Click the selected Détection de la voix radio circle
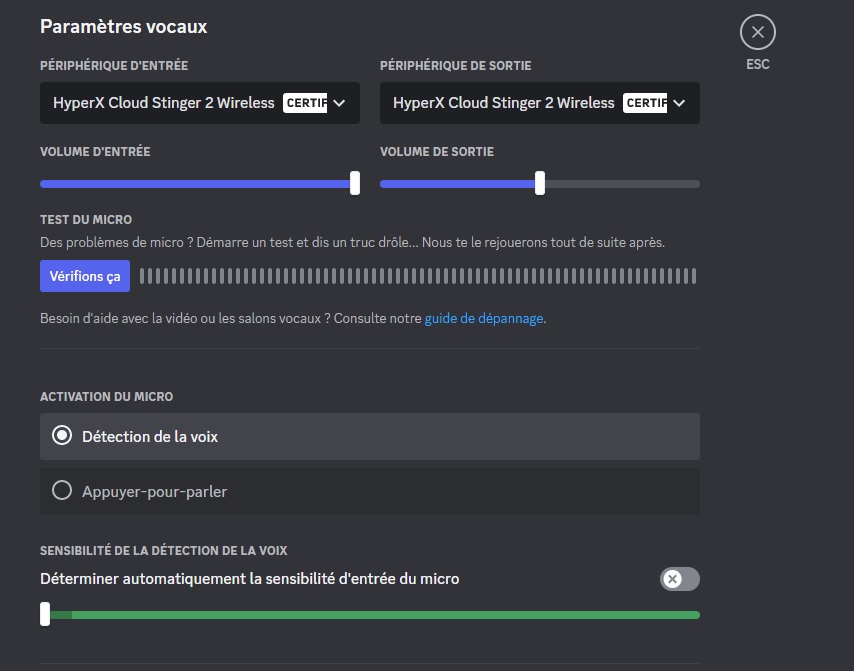 [62, 436]
